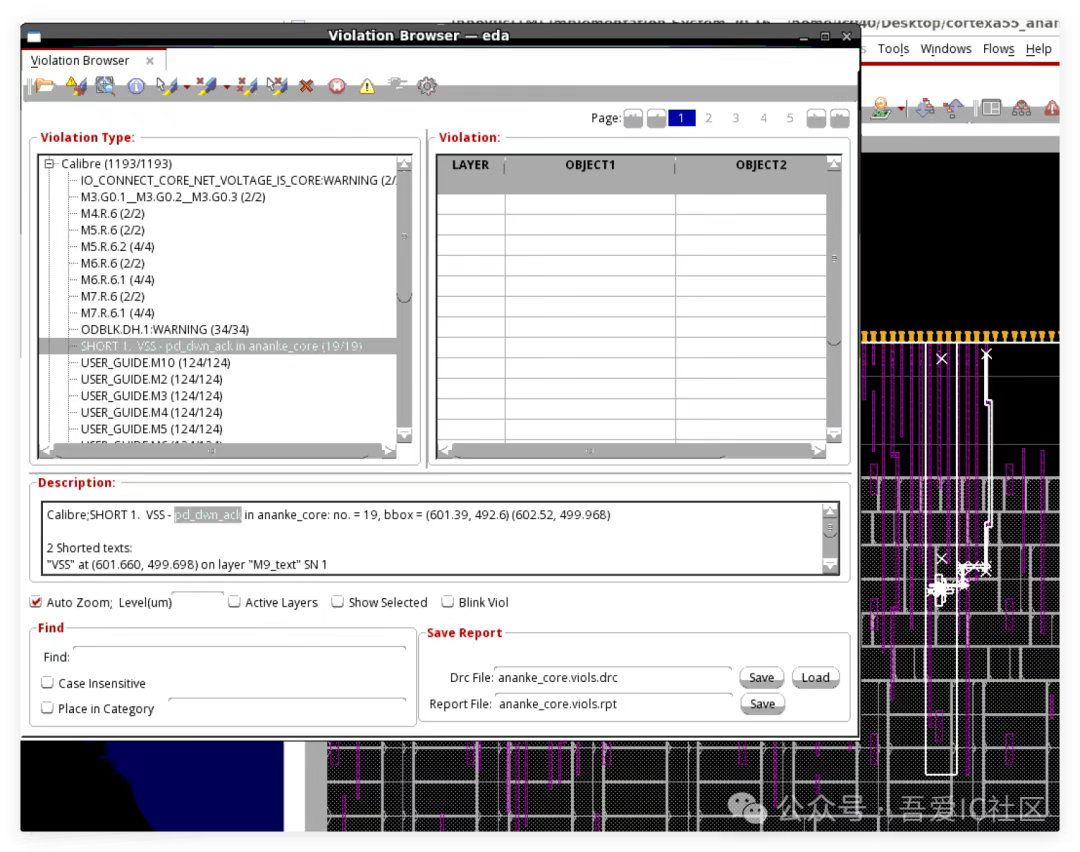Go to next page button

(816, 118)
